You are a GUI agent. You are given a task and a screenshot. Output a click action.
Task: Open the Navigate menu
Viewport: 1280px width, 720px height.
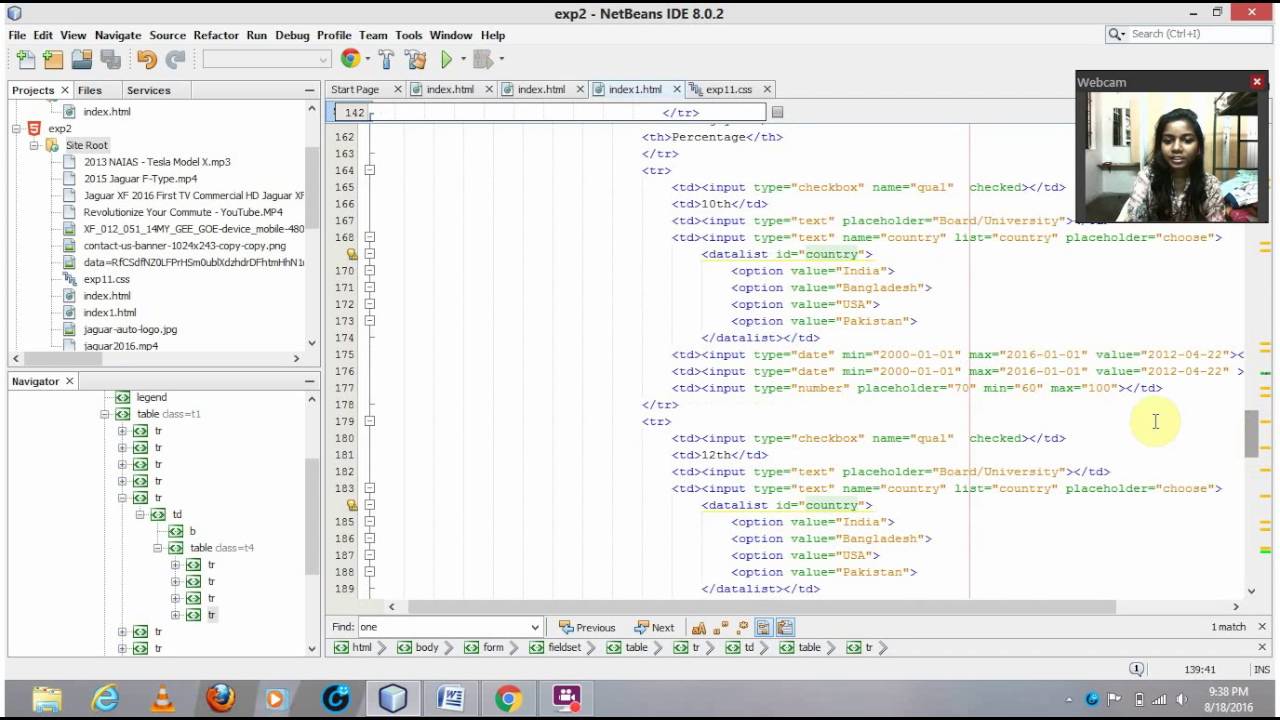(118, 35)
